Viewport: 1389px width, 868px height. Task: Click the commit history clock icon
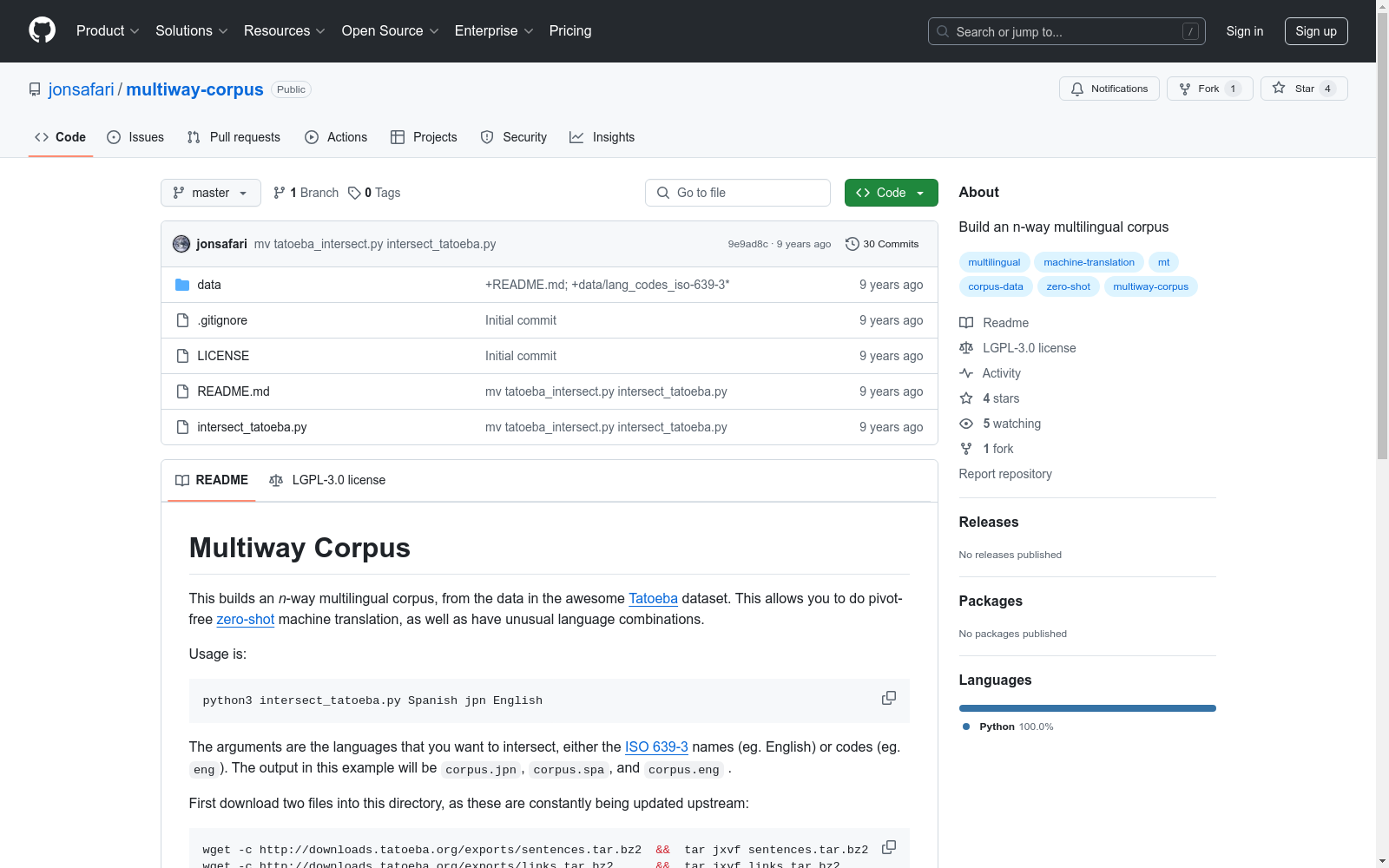click(852, 244)
